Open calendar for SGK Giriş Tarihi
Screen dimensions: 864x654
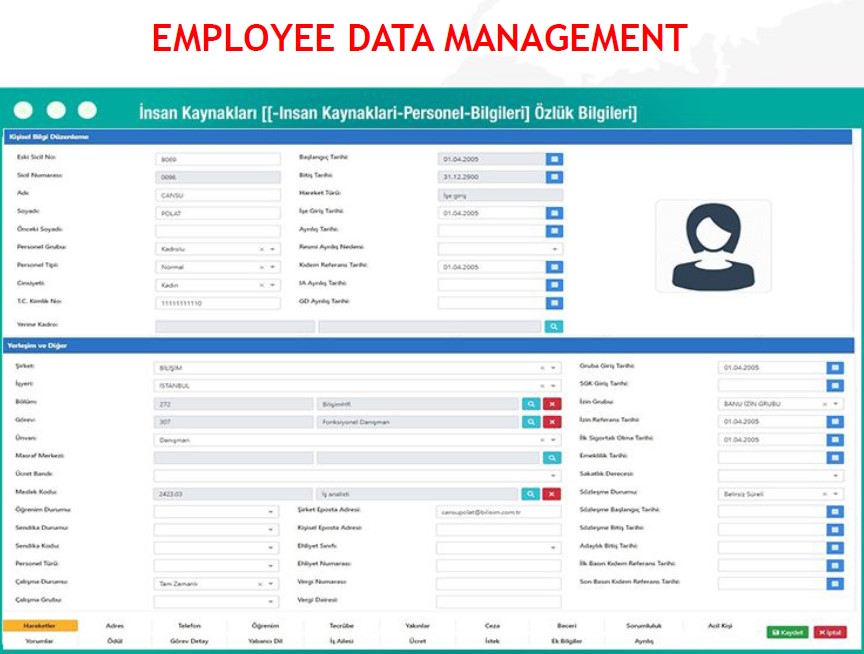click(835, 386)
